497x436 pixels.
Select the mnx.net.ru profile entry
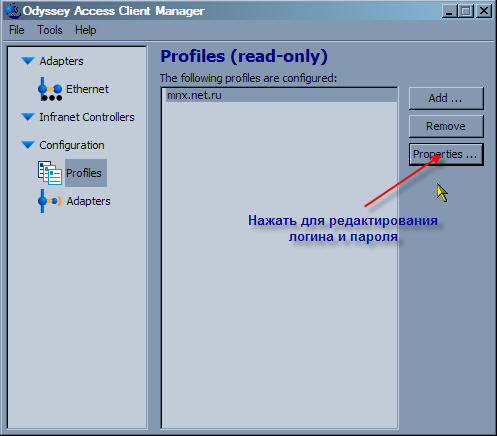(281, 95)
